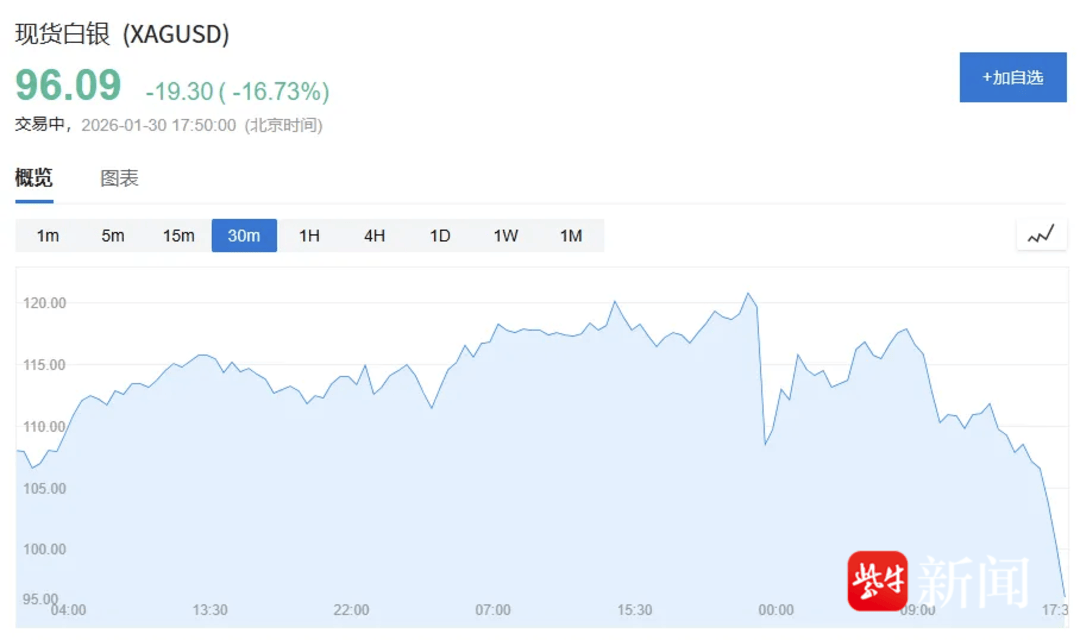
Task: Select the 1H timeframe
Action: [x=309, y=236]
